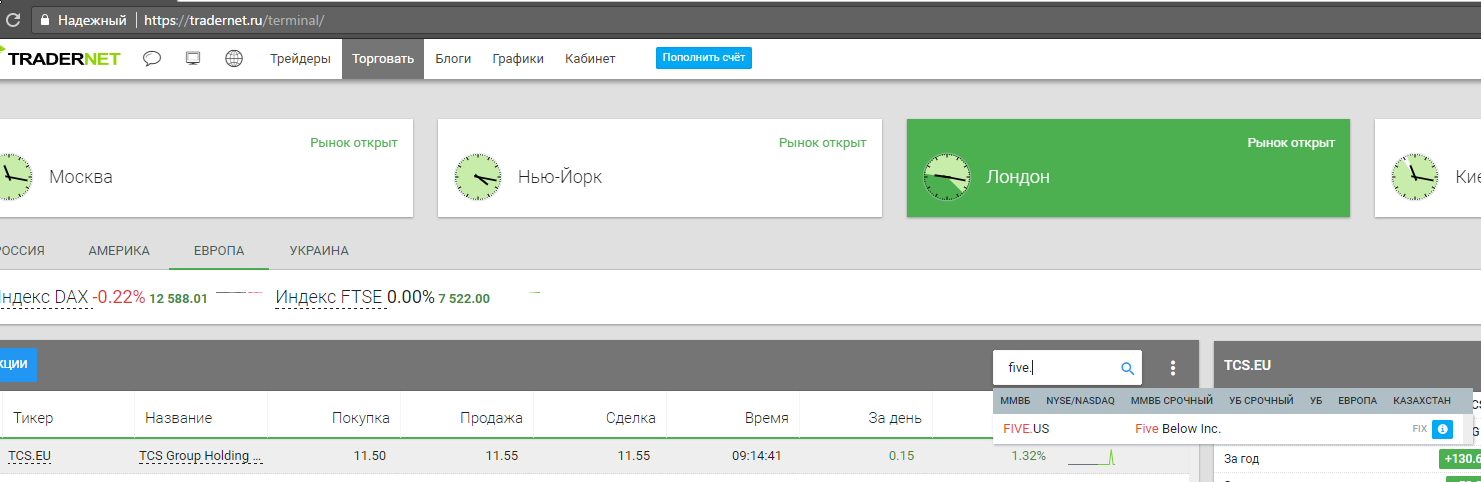Click the FIX label in search result
Screen dimensions: 1481x482
point(1419,428)
